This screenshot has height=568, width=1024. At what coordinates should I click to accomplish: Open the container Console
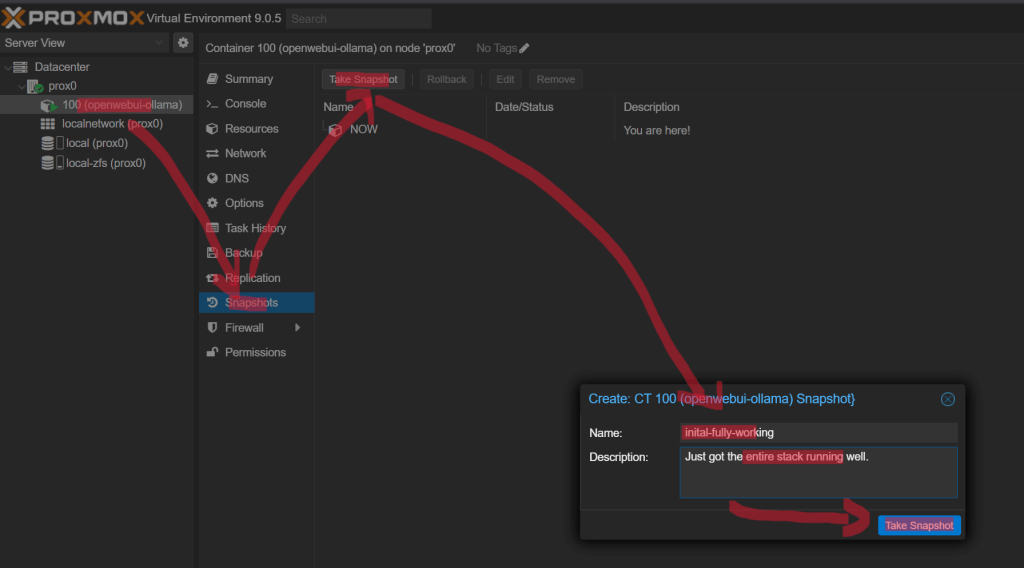[245, 104]
